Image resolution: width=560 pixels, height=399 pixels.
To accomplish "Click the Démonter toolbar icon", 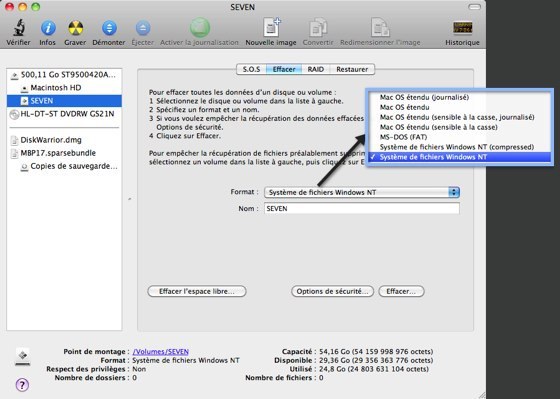I will tap(109, 28).
